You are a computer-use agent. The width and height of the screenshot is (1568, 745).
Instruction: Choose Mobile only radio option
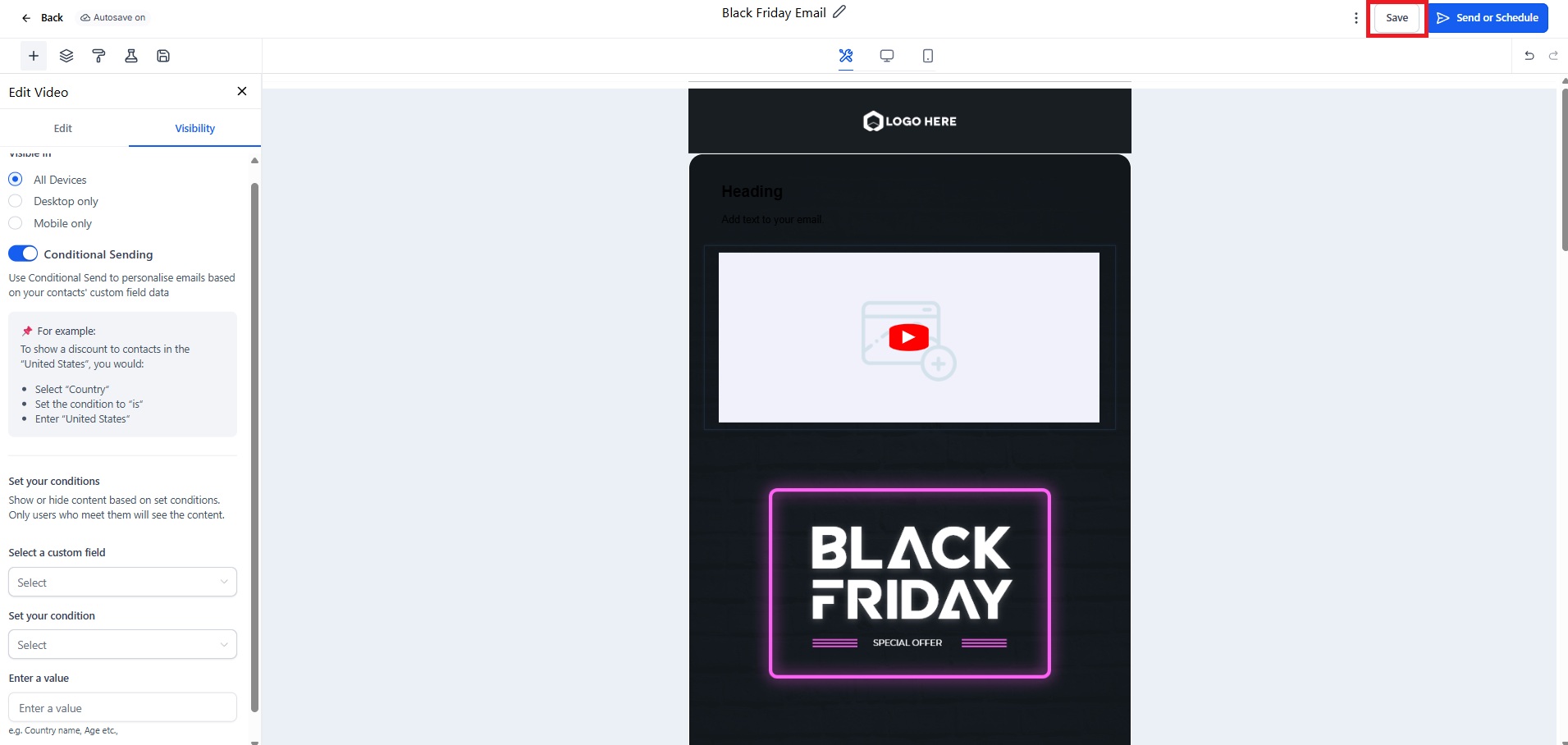coord(16,223)
